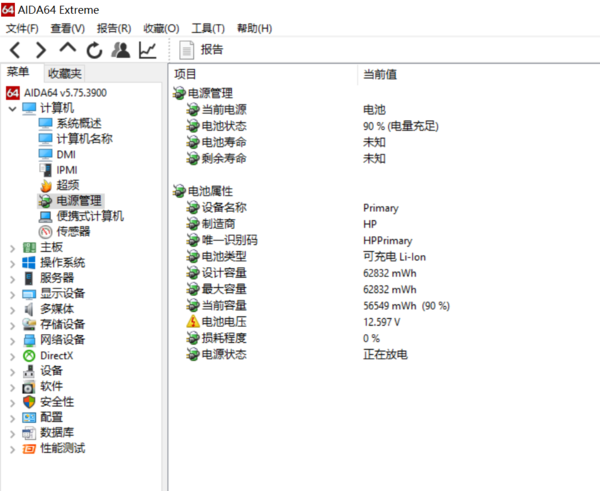Screen dimensions: 600x491
Task: Expand the 服务器 node
Action: pyautogui.click(x=13, y=279)
